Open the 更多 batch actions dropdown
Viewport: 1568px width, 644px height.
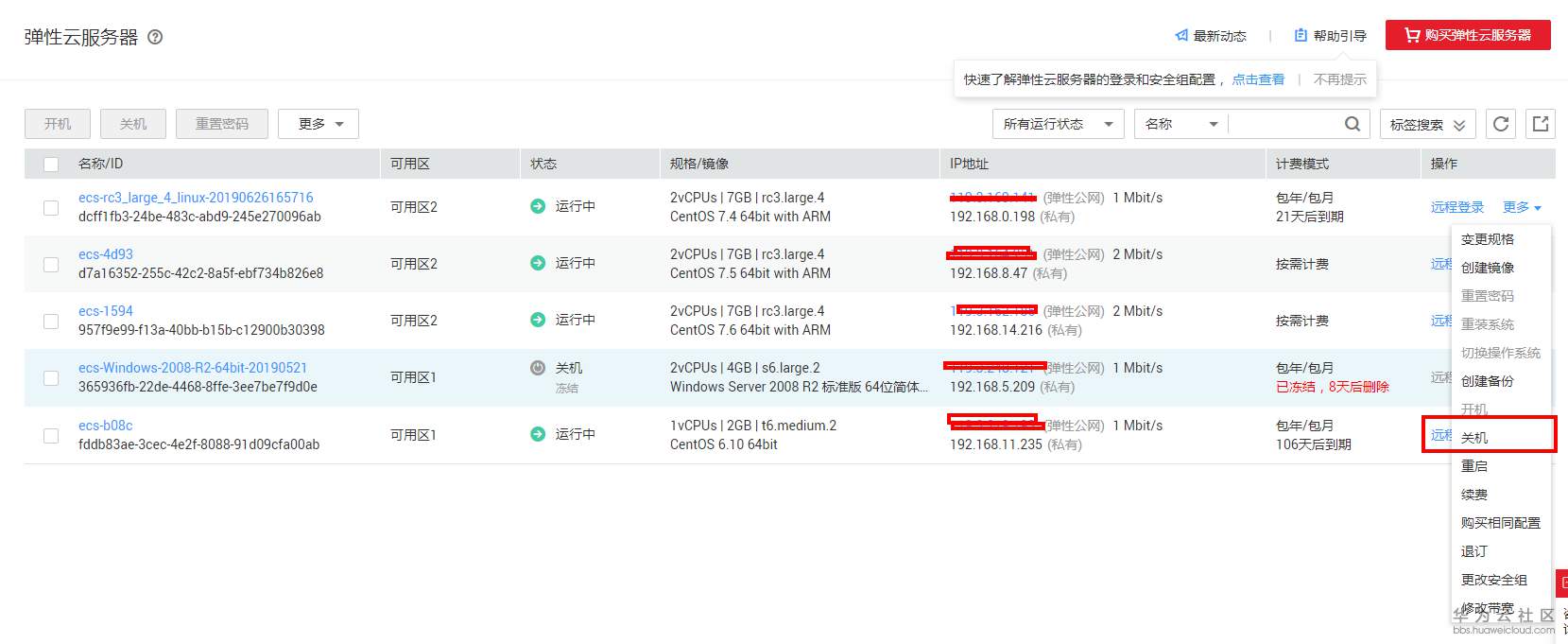pyautogui.click(x=319, y=124)
